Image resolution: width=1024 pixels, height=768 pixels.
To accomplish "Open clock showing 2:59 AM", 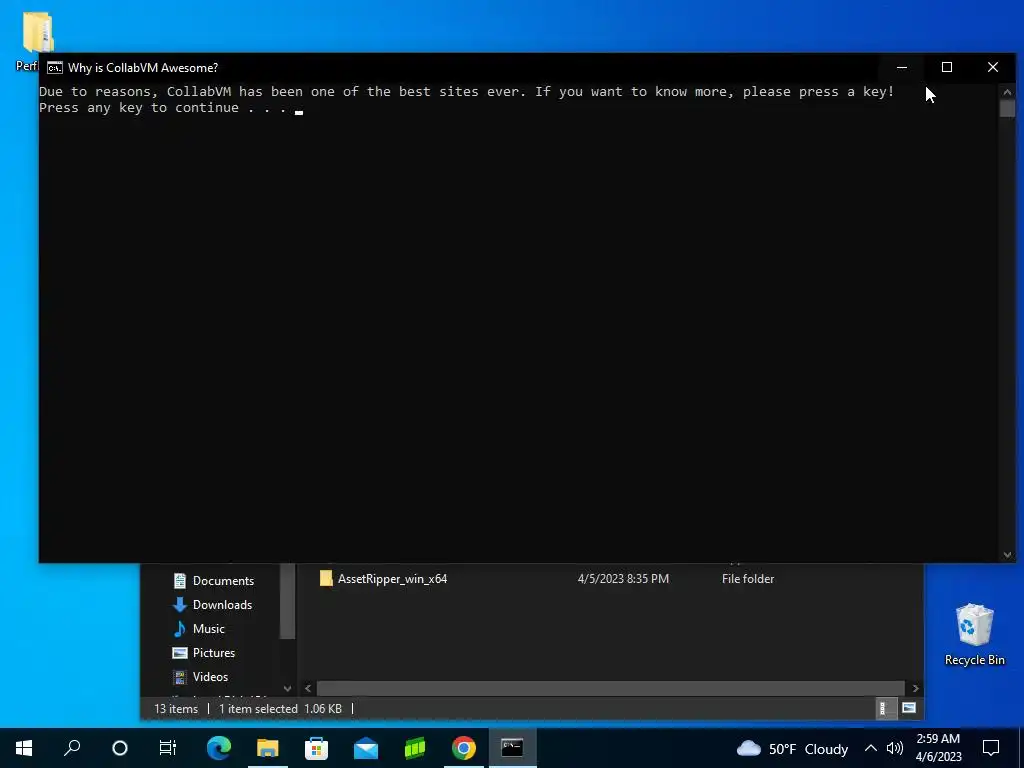I will pos(938,748).
